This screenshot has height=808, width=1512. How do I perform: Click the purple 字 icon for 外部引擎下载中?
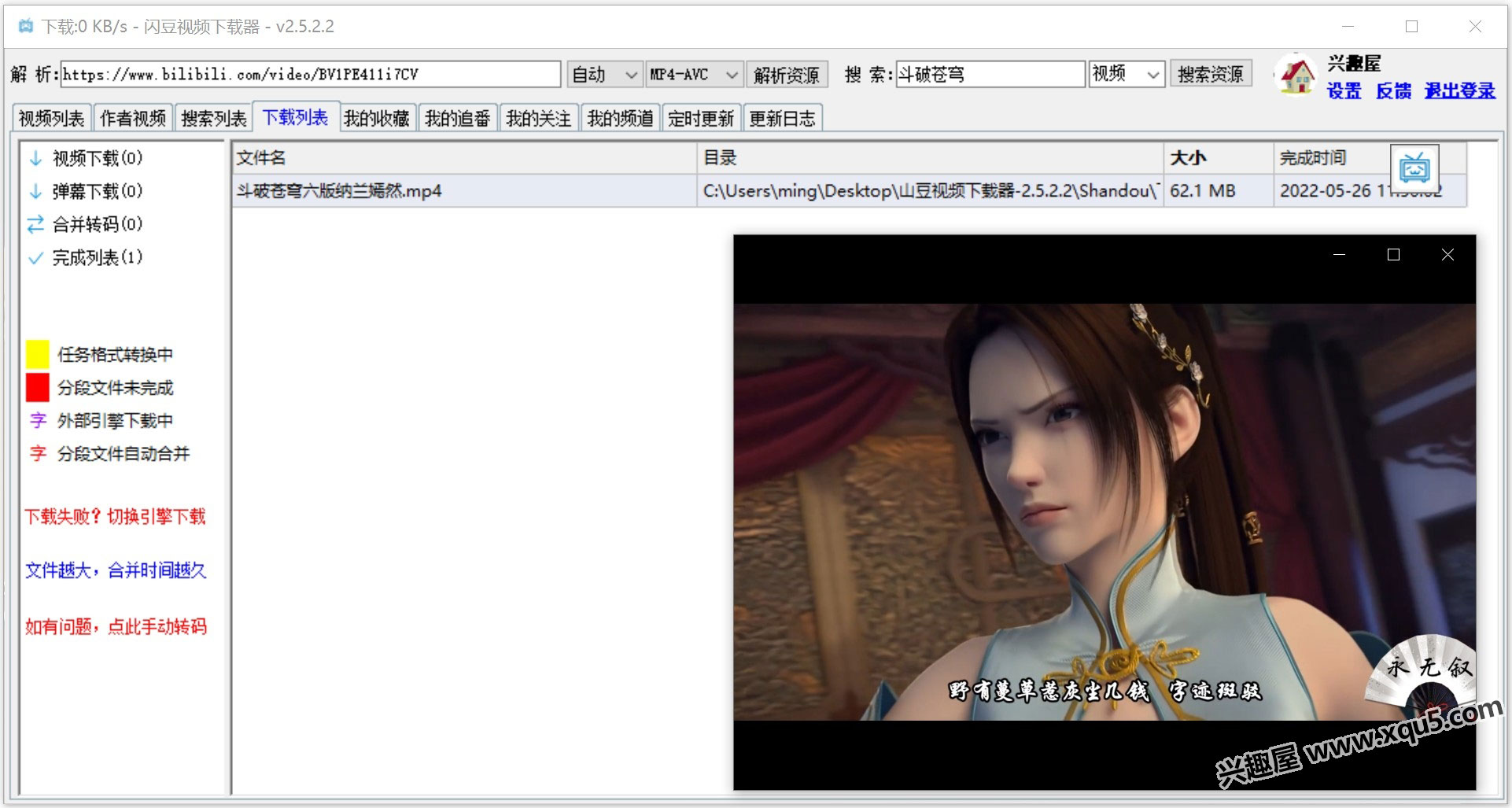click(38, 420)
